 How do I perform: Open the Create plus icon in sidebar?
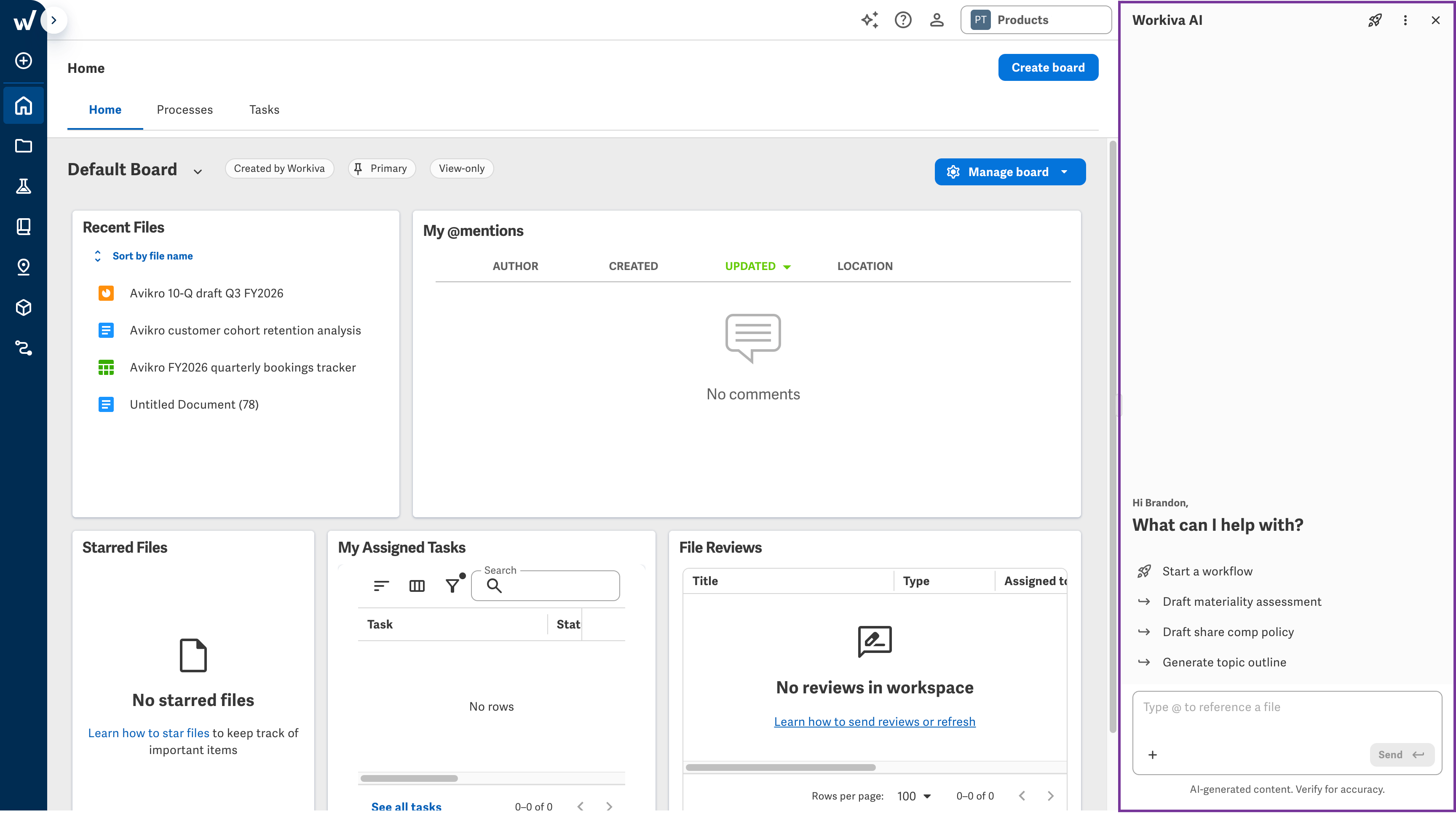click(24, 61)
